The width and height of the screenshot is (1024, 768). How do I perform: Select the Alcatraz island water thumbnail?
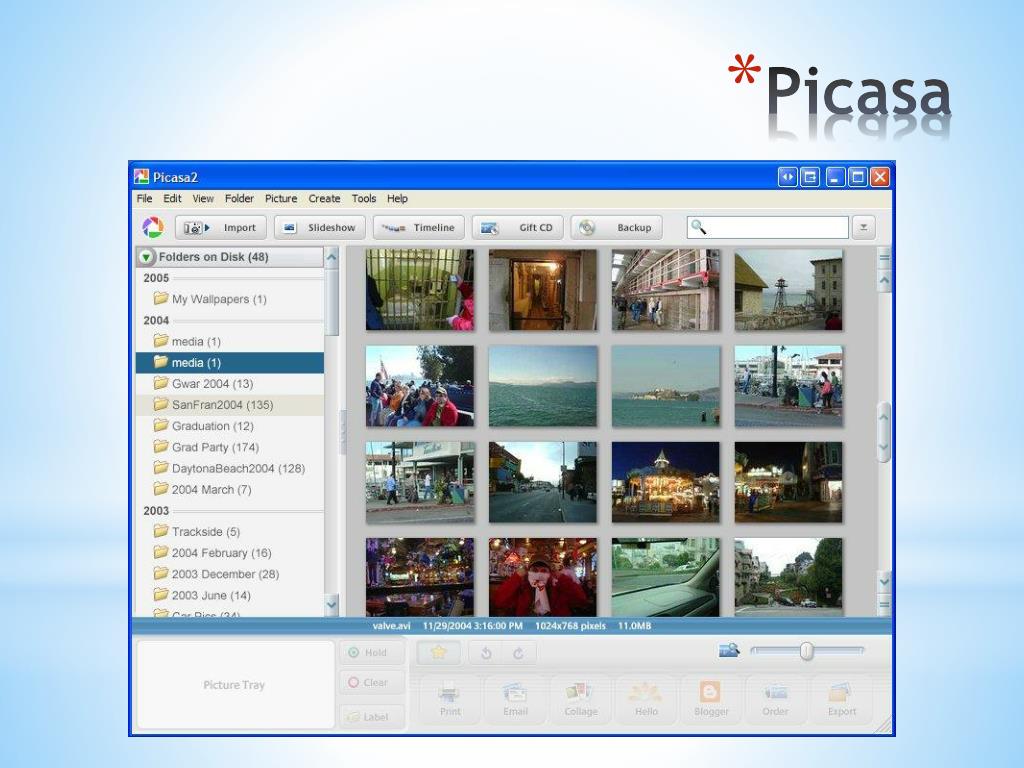tap(665, 386)
